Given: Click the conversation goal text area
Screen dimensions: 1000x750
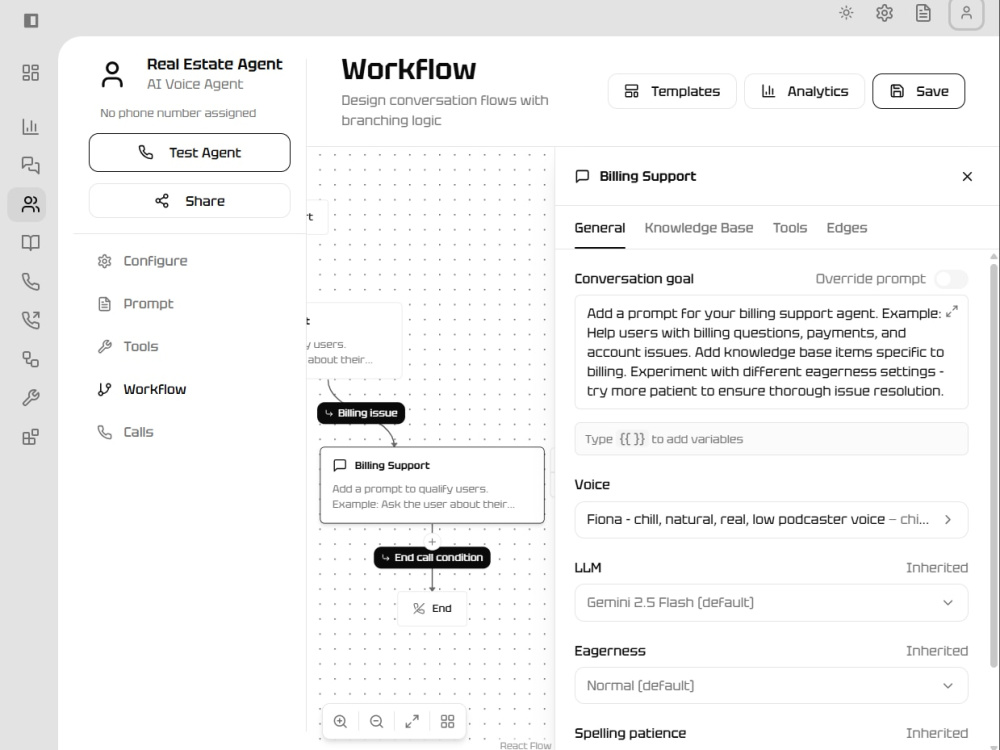Looking at the screenshot, I should [x=771, y=352].
